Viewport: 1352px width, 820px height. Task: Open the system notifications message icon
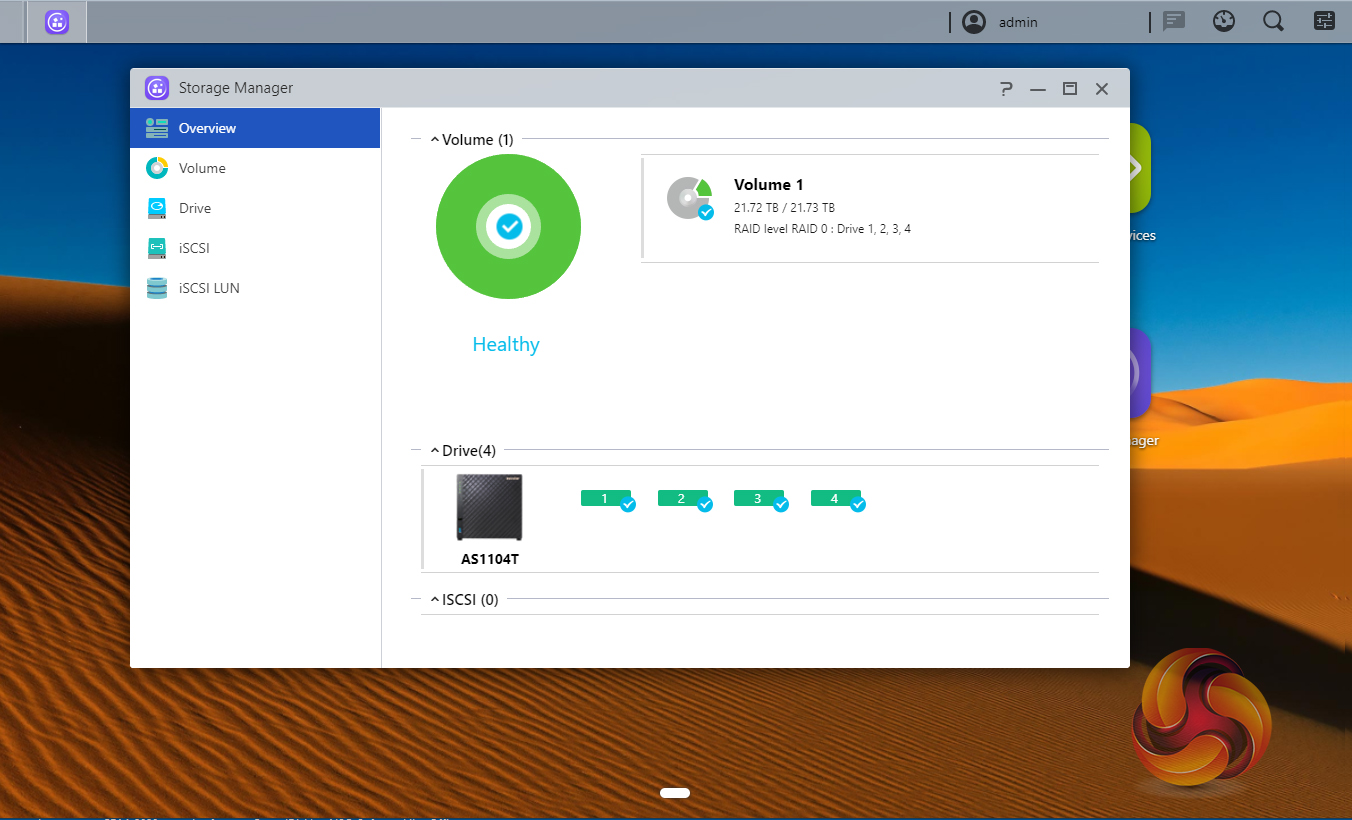[1174, 21]
